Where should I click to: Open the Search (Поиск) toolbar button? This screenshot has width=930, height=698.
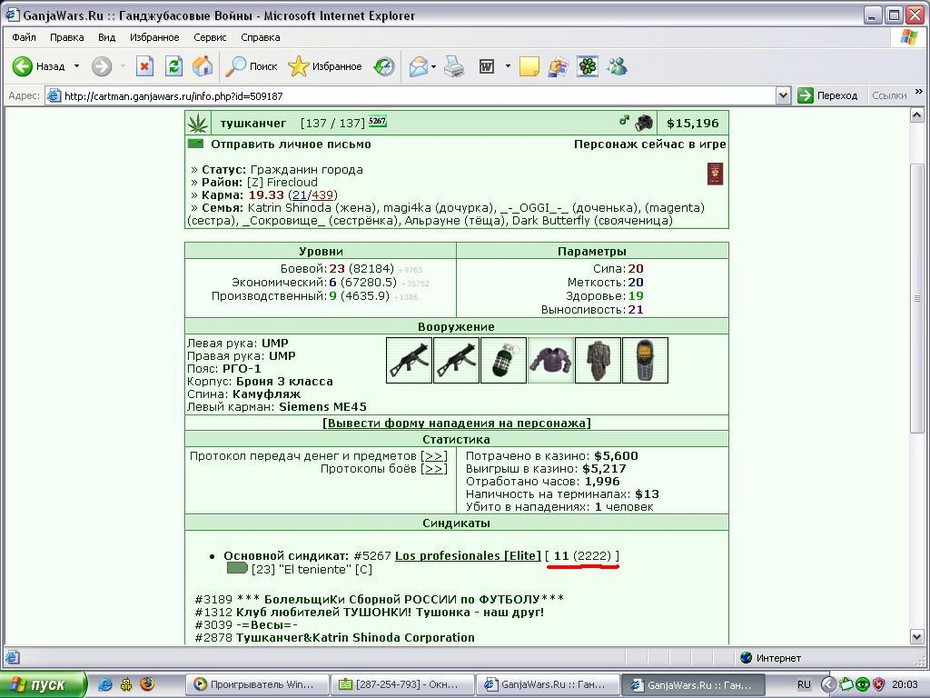pyautogui.click(x=251, y=66)
